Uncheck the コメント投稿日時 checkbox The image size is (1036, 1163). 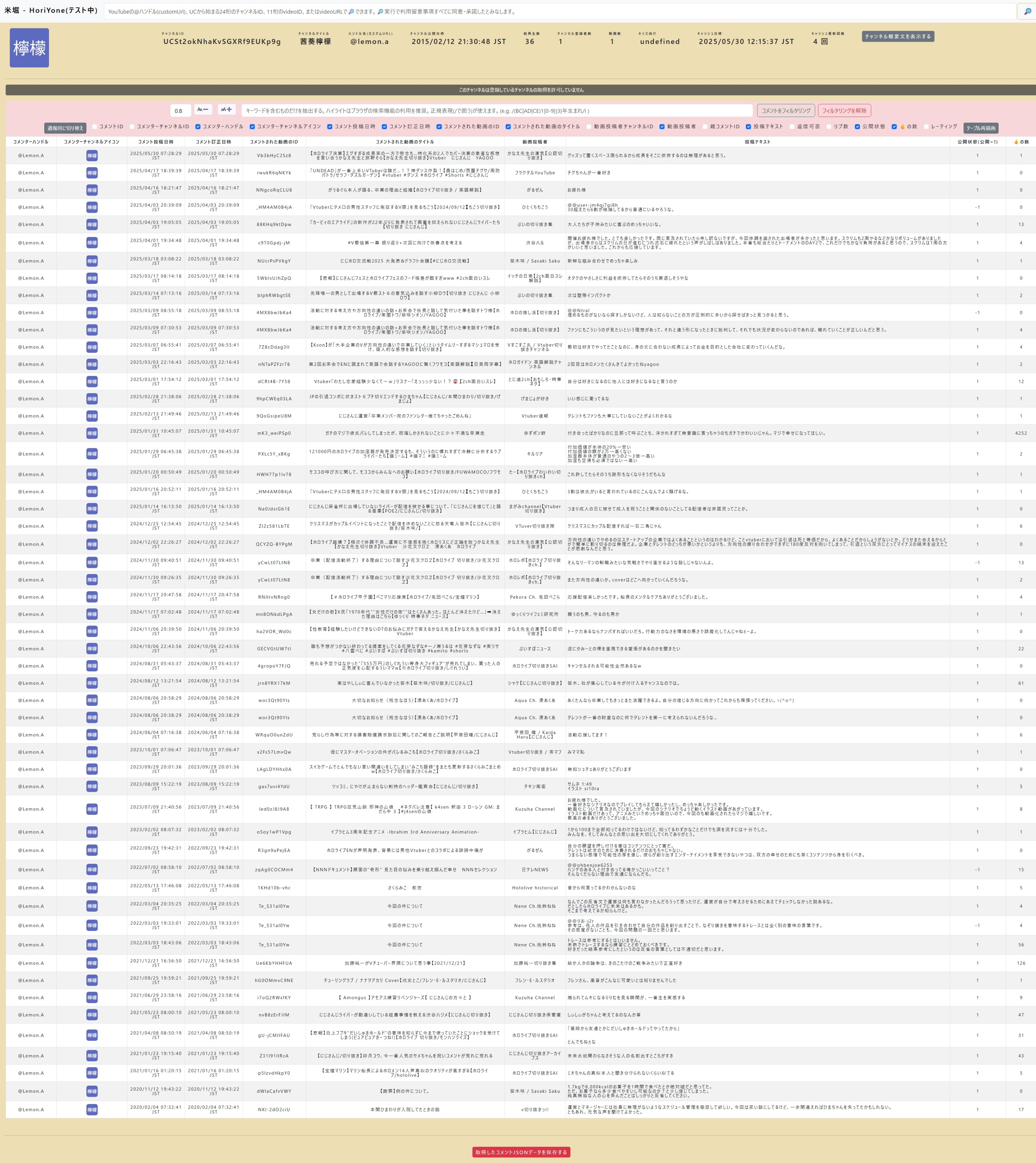click(x=330, y=126)
